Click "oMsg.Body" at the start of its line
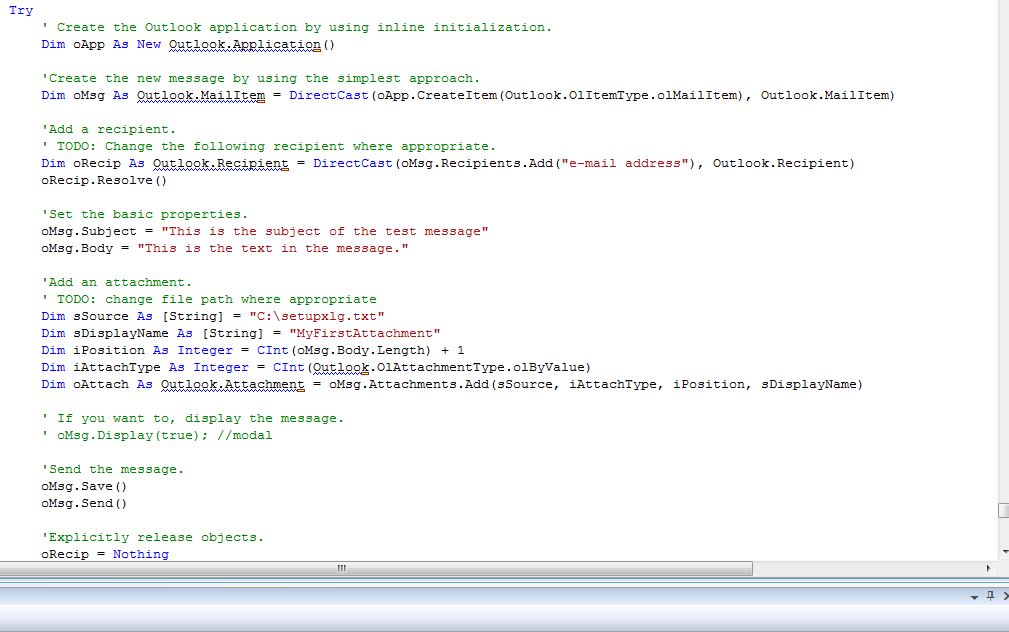Screen dimensions: 1009x632 pos(77,248)
